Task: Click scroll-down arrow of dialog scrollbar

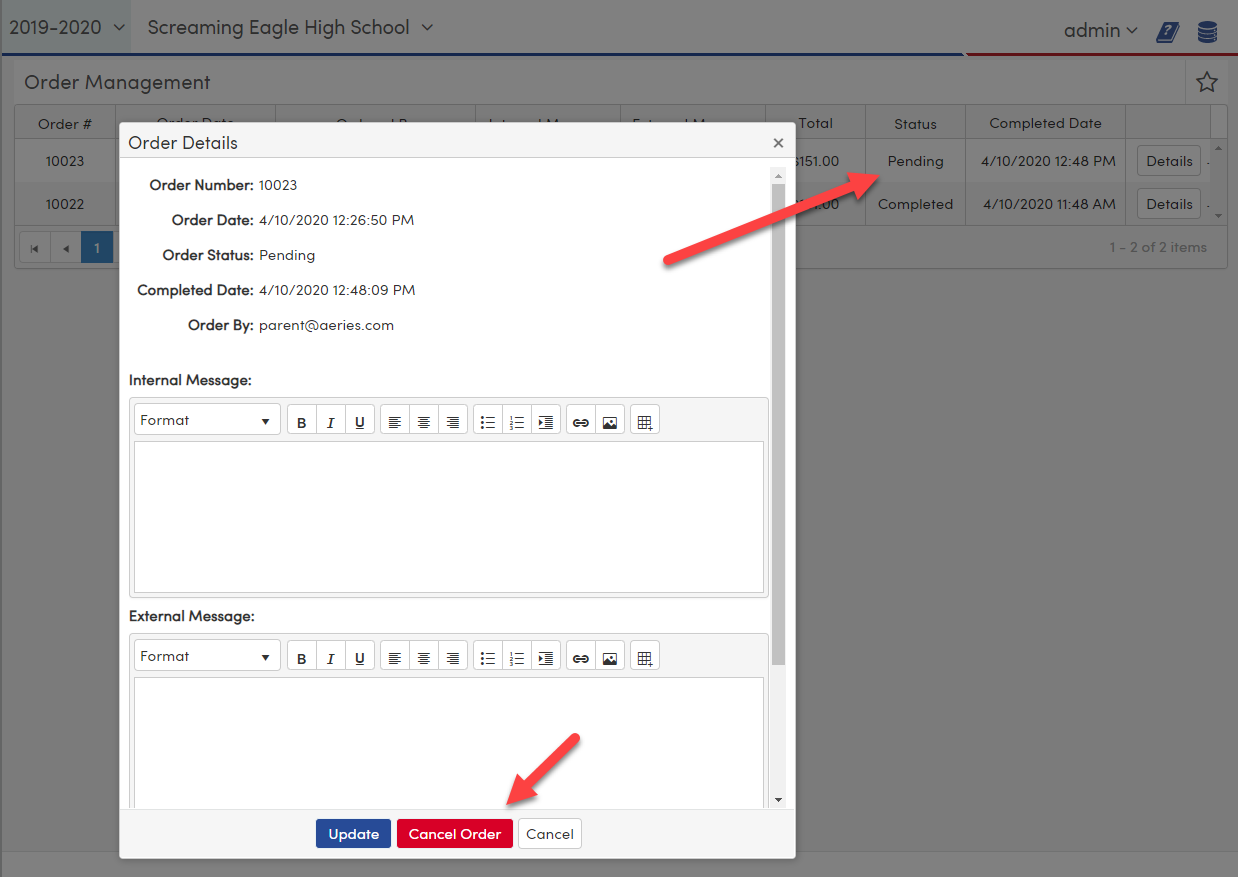Action: [779, 800]
